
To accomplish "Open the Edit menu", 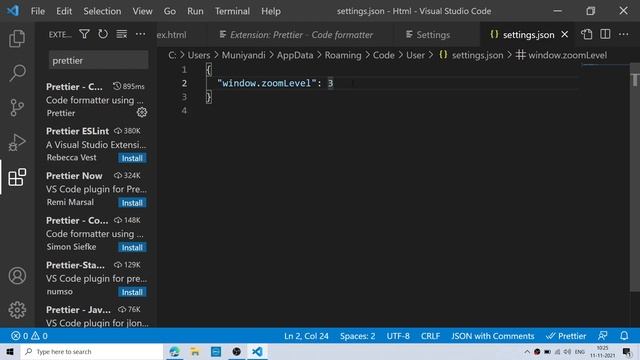I will pos(64,11).
